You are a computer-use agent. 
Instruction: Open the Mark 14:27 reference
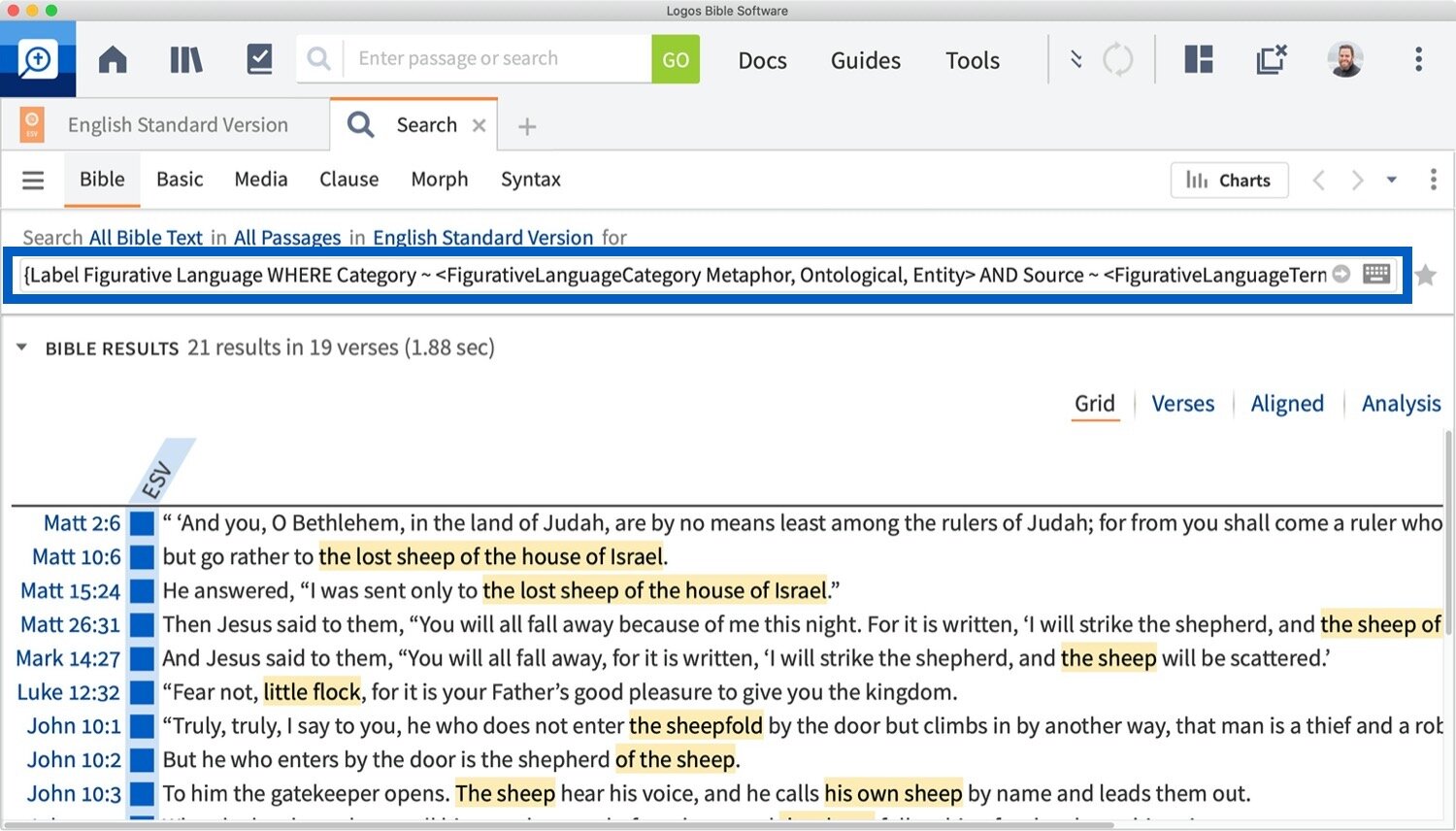click(68, 659)
